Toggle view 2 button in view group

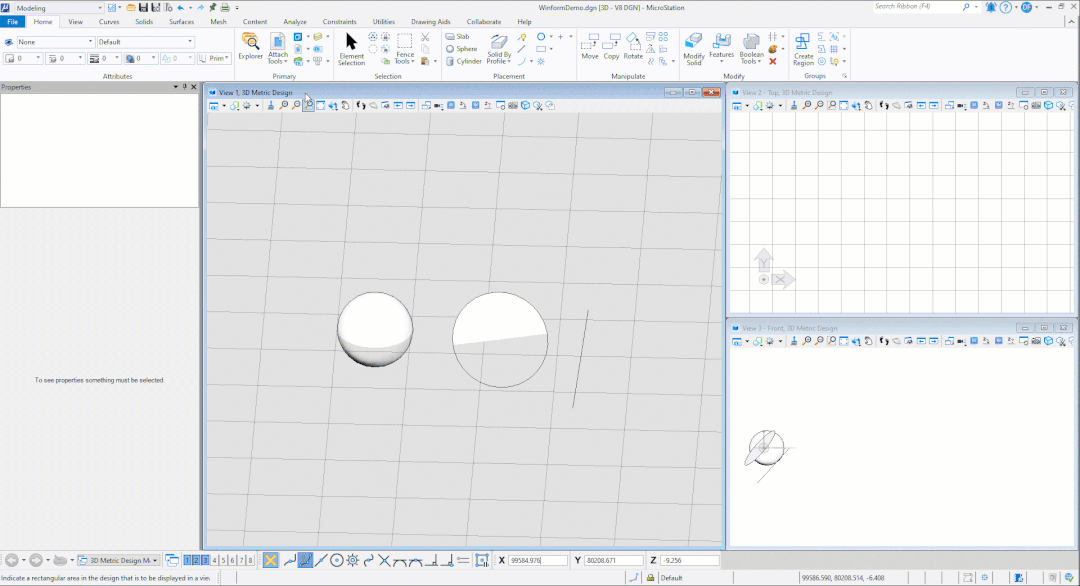[196, 560]
